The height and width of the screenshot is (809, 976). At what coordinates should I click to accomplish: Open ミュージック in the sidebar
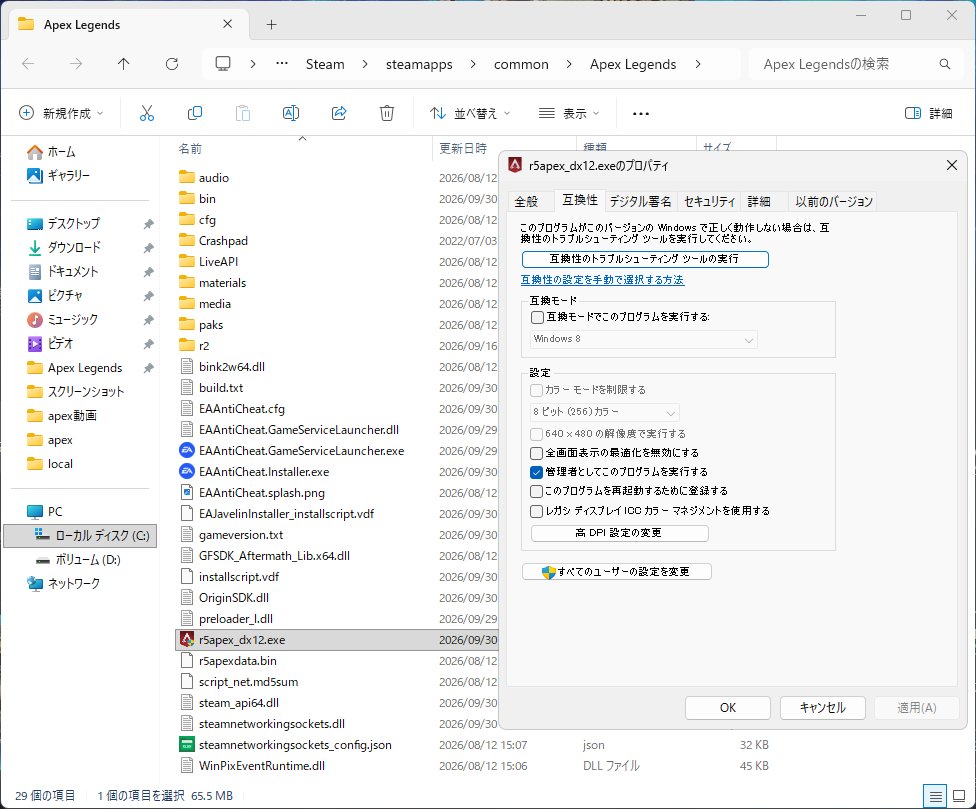coord(62,319)
